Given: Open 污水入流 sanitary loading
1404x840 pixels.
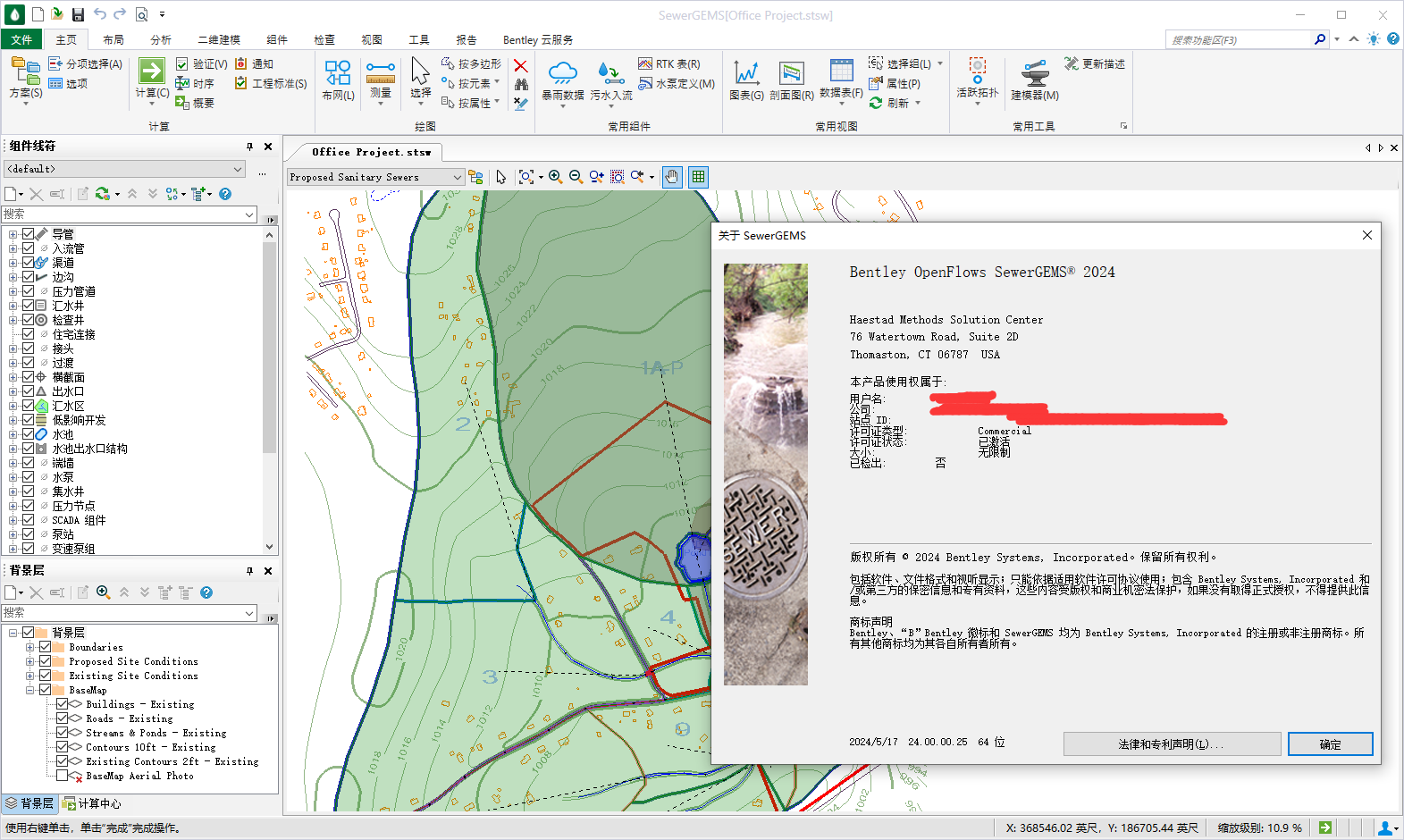Looking at the screenshot, I should point(610,73).
